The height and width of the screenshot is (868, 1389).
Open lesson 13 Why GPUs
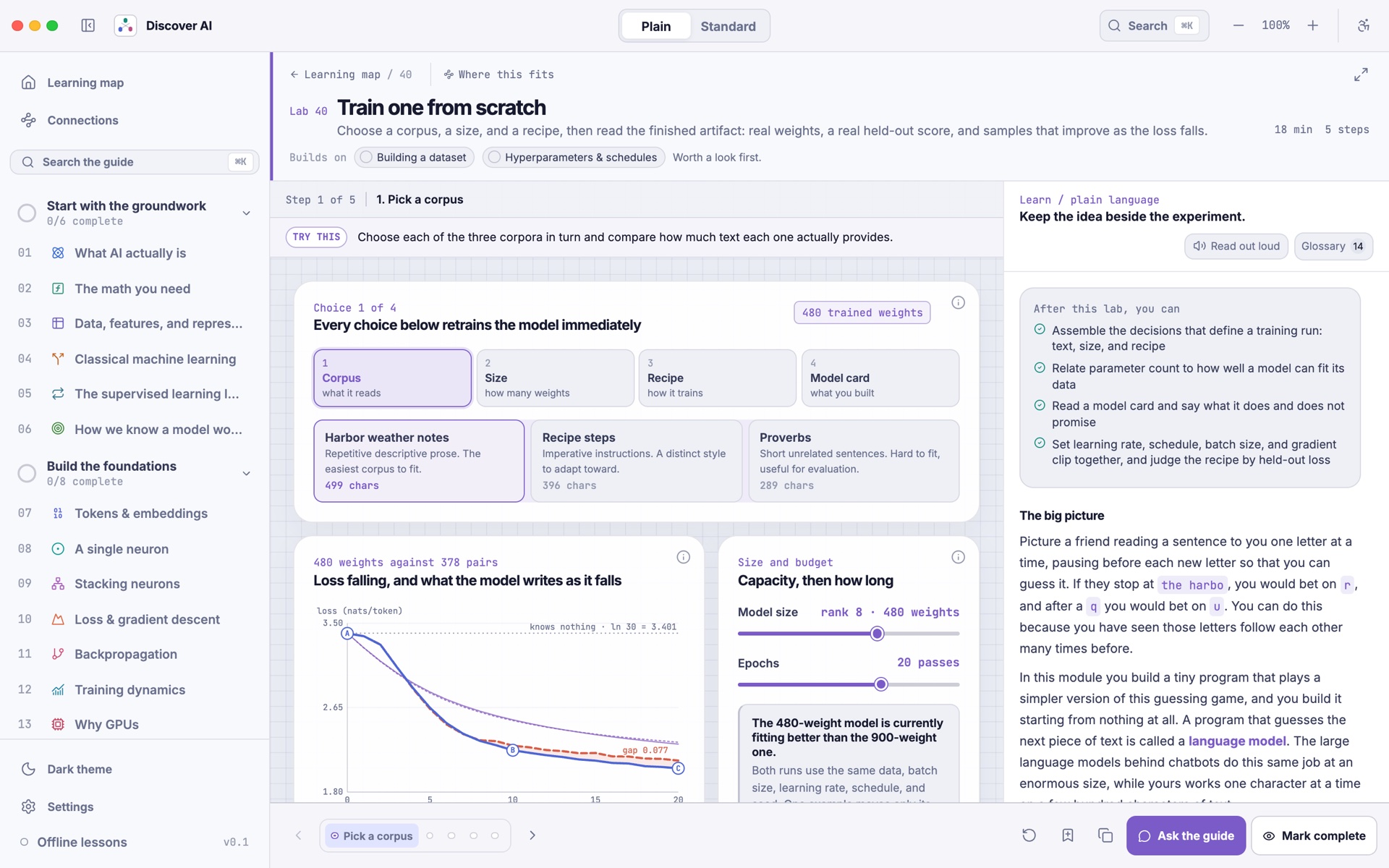click(x=135, y=724)
